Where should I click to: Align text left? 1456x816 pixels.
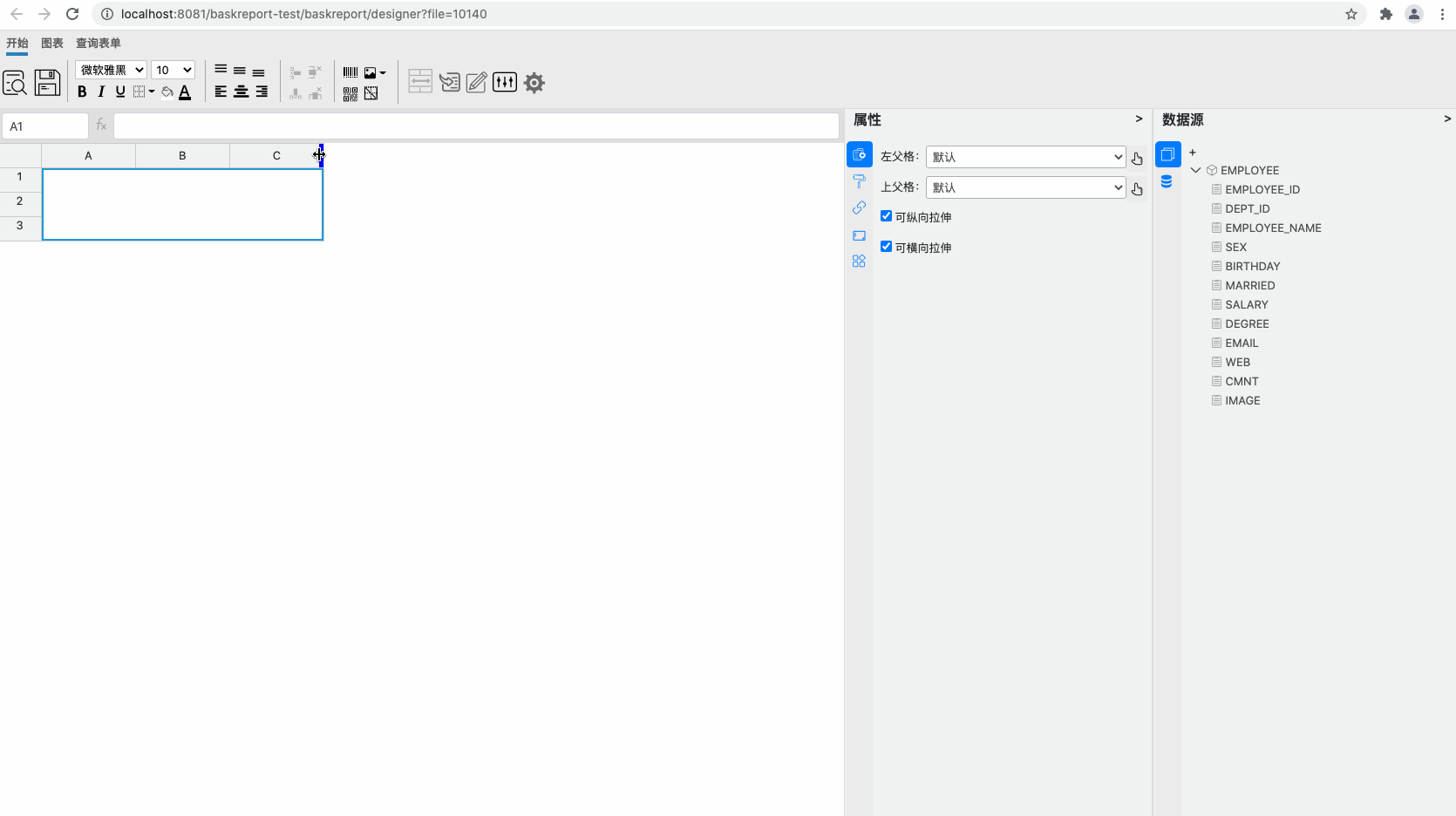pos(221,92)
